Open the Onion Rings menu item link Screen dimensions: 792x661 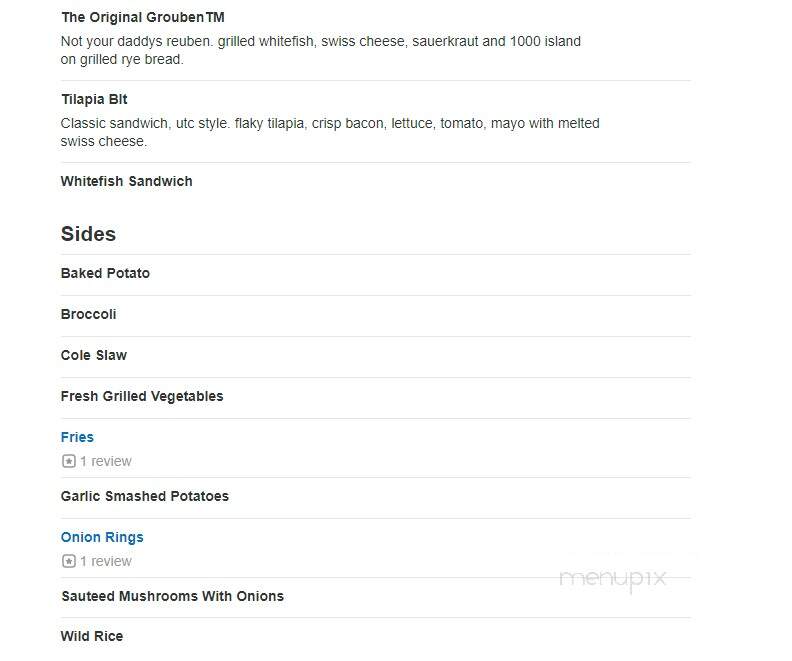(102, 537)
